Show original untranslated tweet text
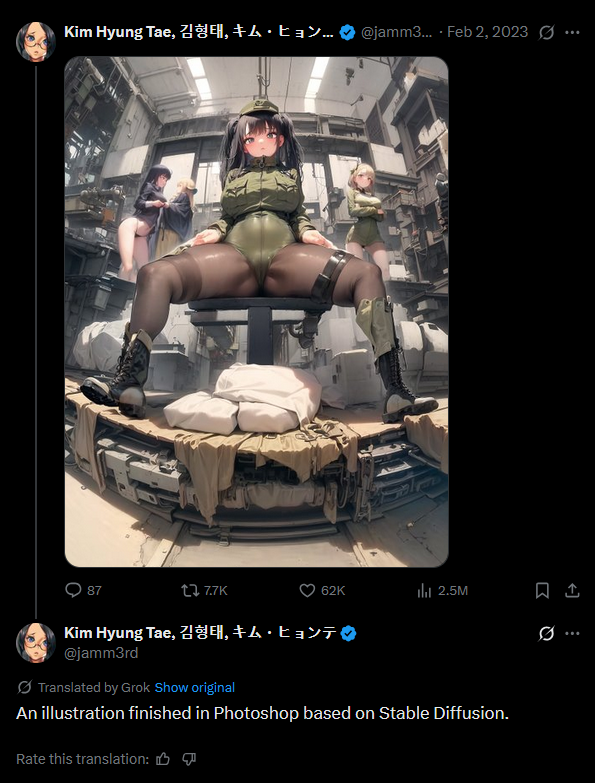This screenshot has height=783, width=595. point(195,688)
